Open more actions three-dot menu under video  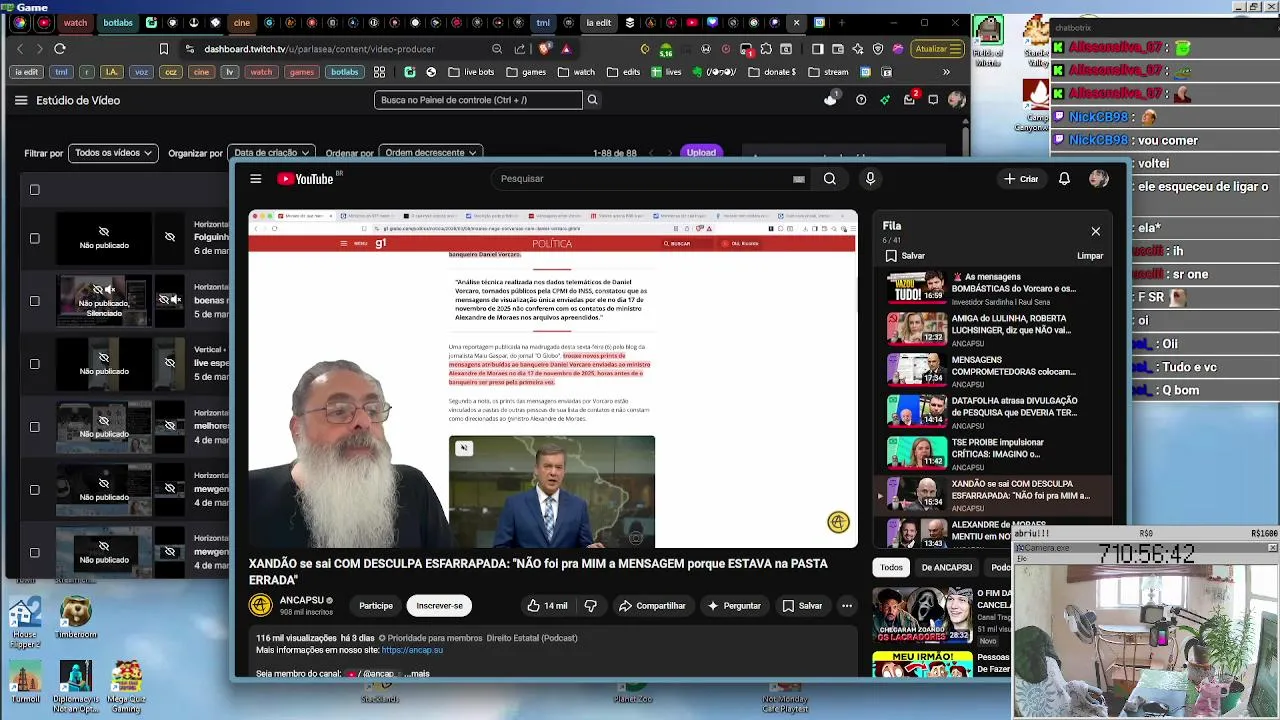pos(847,606)
